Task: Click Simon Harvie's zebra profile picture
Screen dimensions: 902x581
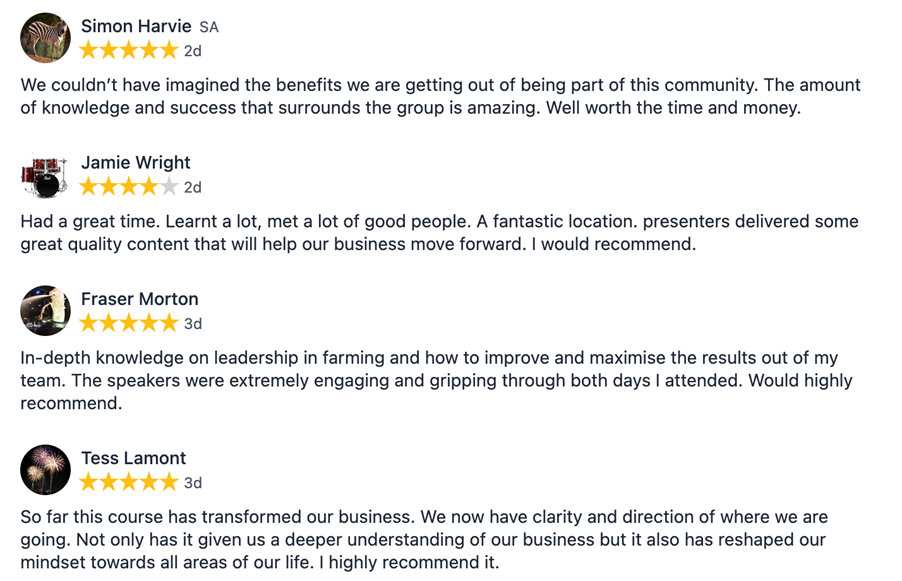Action: (45, 38)
